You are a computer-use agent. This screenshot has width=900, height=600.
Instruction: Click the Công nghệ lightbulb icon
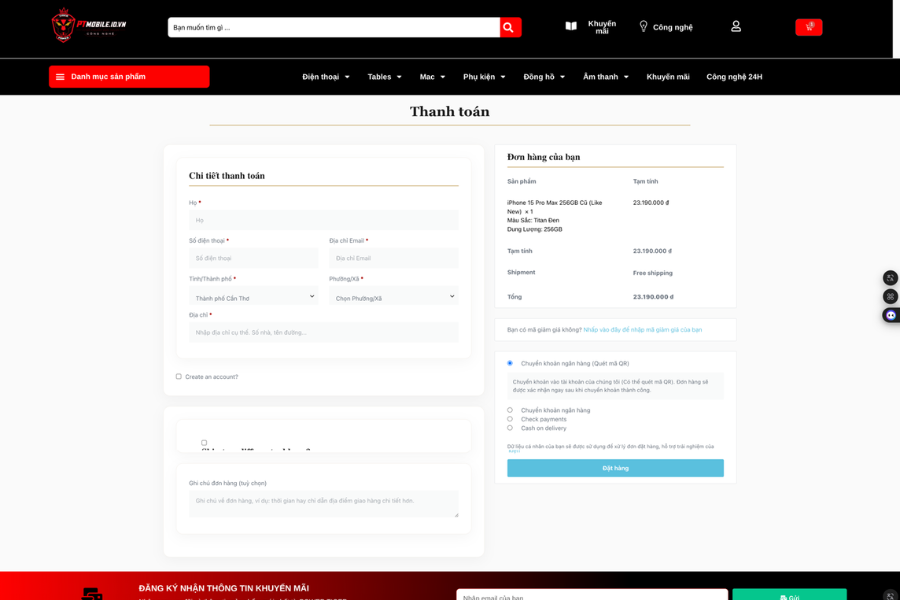tap(643, 26)
